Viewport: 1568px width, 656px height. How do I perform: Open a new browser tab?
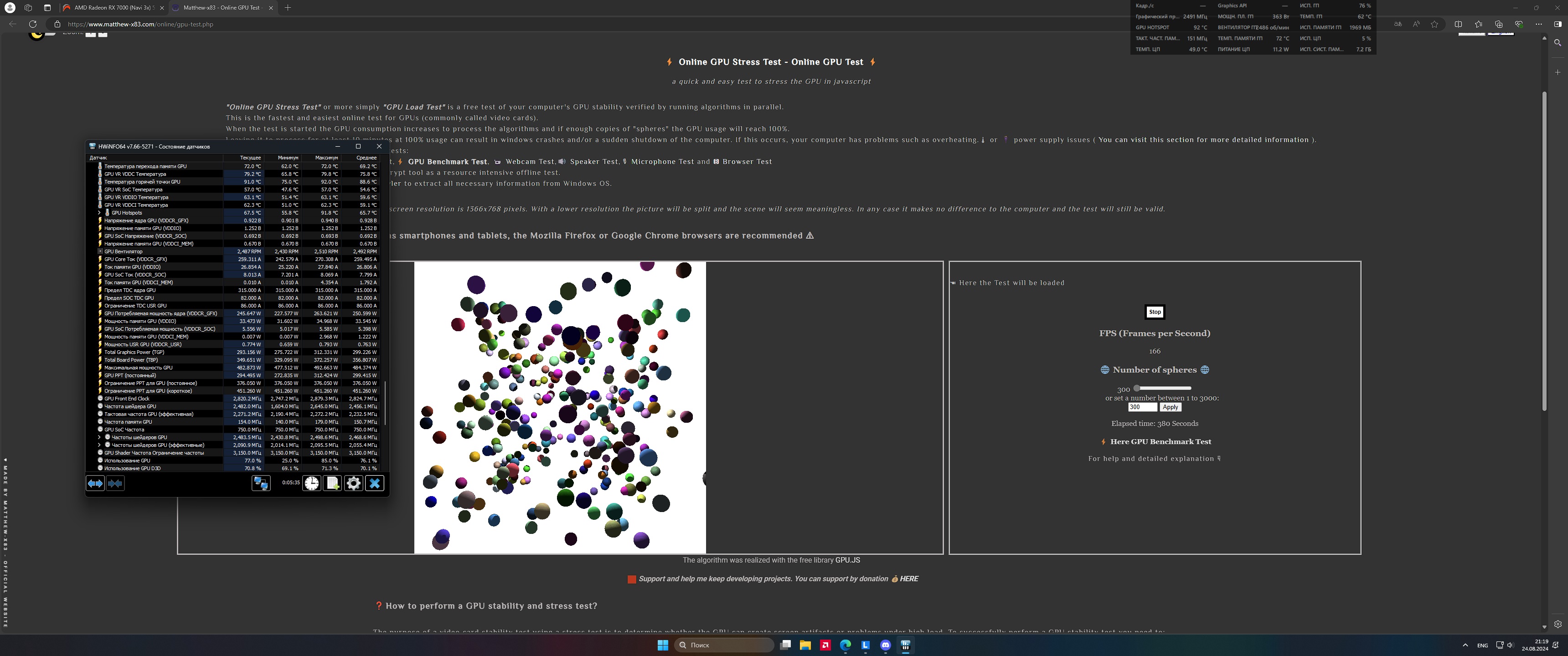pos(288,8)
